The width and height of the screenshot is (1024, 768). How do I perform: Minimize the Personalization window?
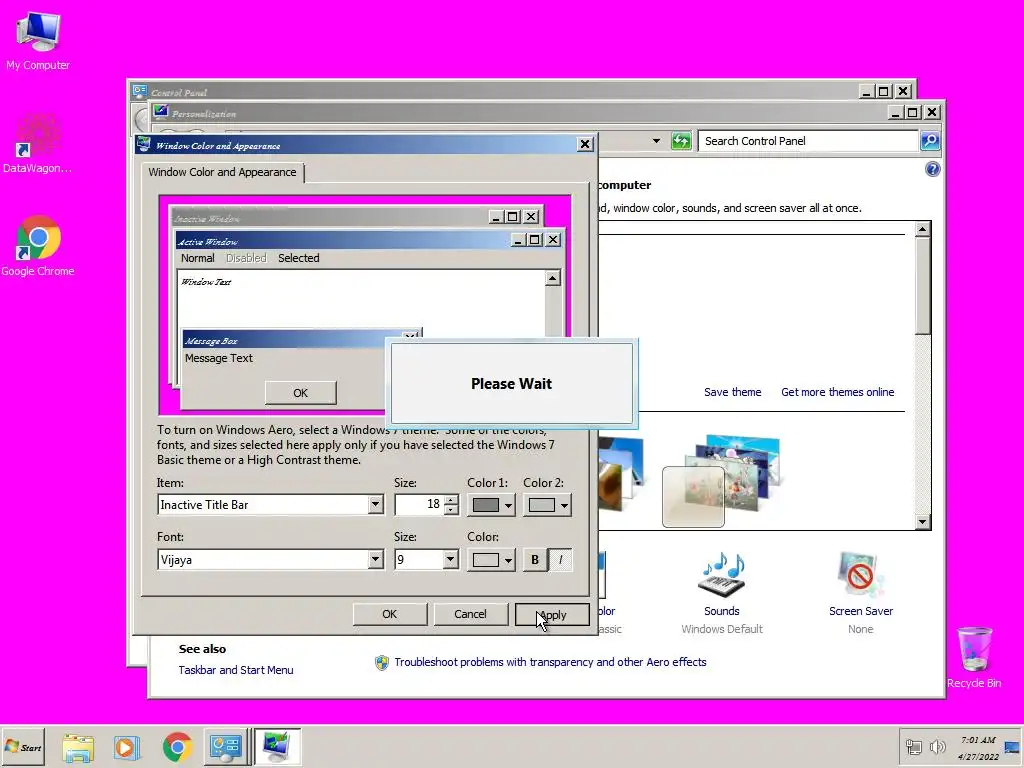coord(895,112)
